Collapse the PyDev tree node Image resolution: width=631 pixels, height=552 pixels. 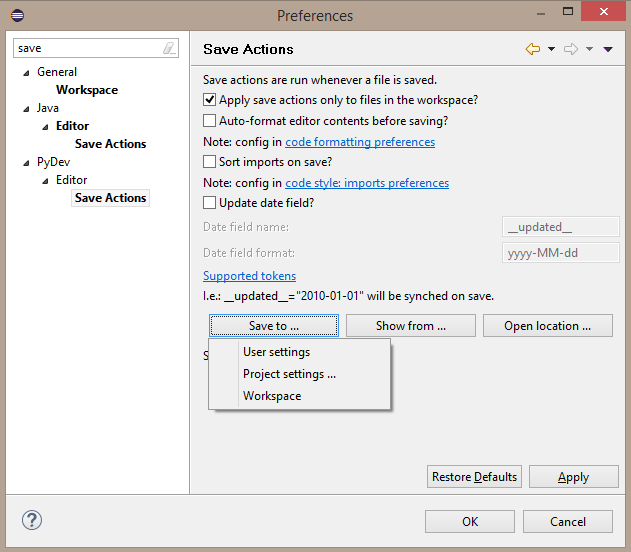tap(27, 163)
